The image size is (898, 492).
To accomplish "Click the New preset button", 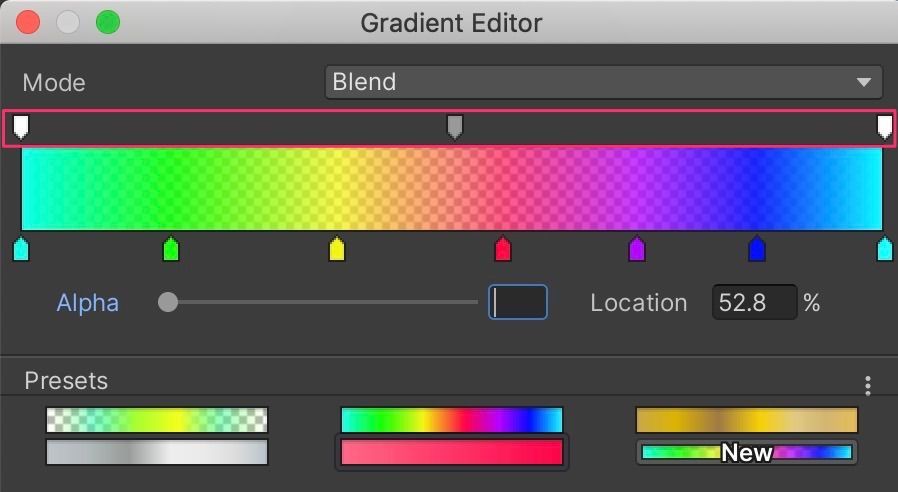I will click(x=747, y=452).
